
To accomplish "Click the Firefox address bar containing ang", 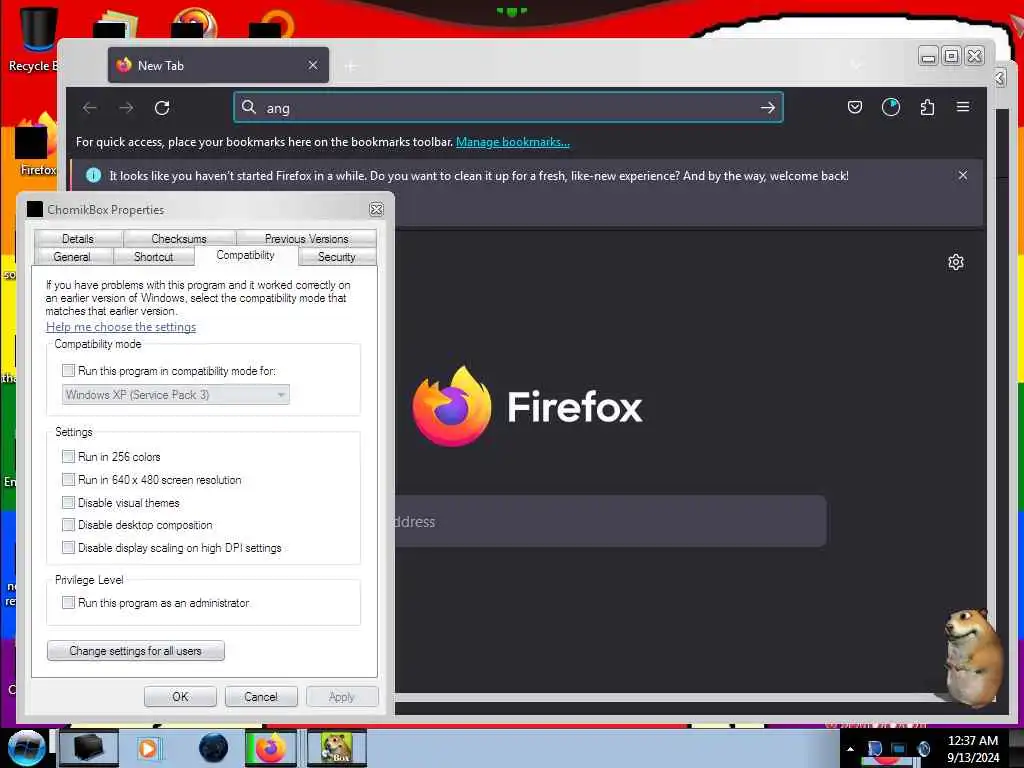I will coord(508,108).
